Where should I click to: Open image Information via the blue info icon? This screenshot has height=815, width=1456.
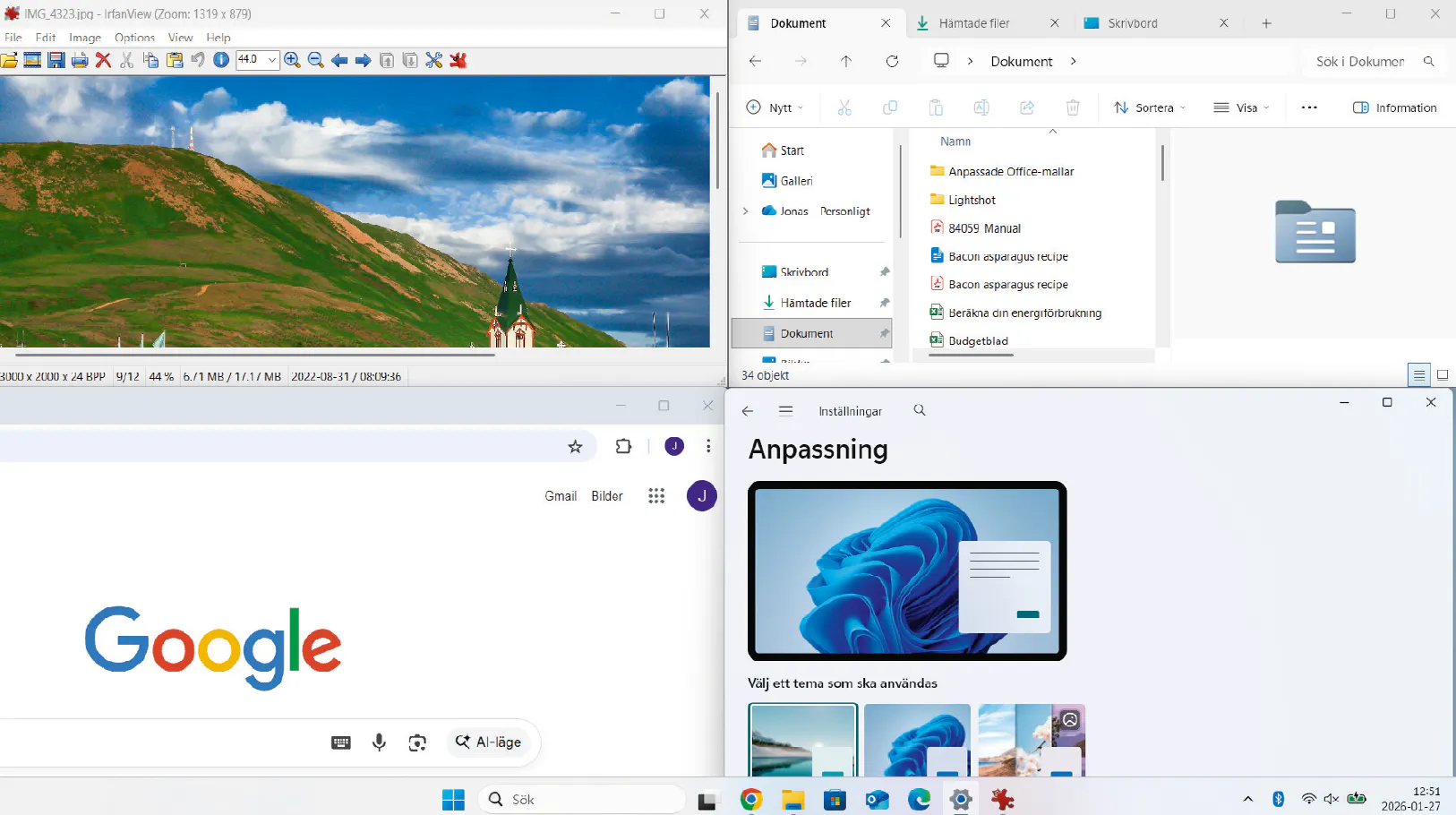(221, 60)
